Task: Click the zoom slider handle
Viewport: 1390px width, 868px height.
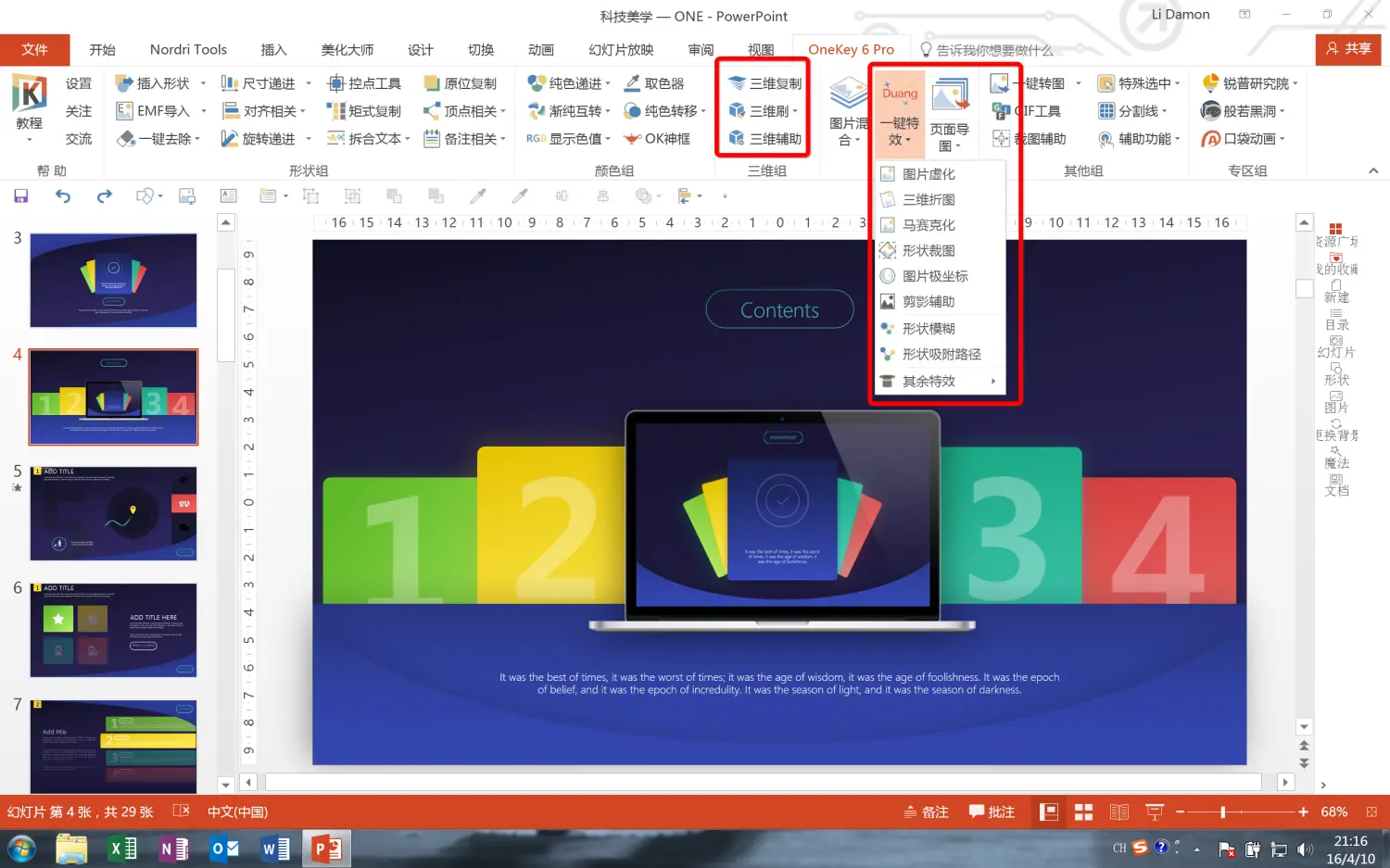Action: tap(1222, 812)
